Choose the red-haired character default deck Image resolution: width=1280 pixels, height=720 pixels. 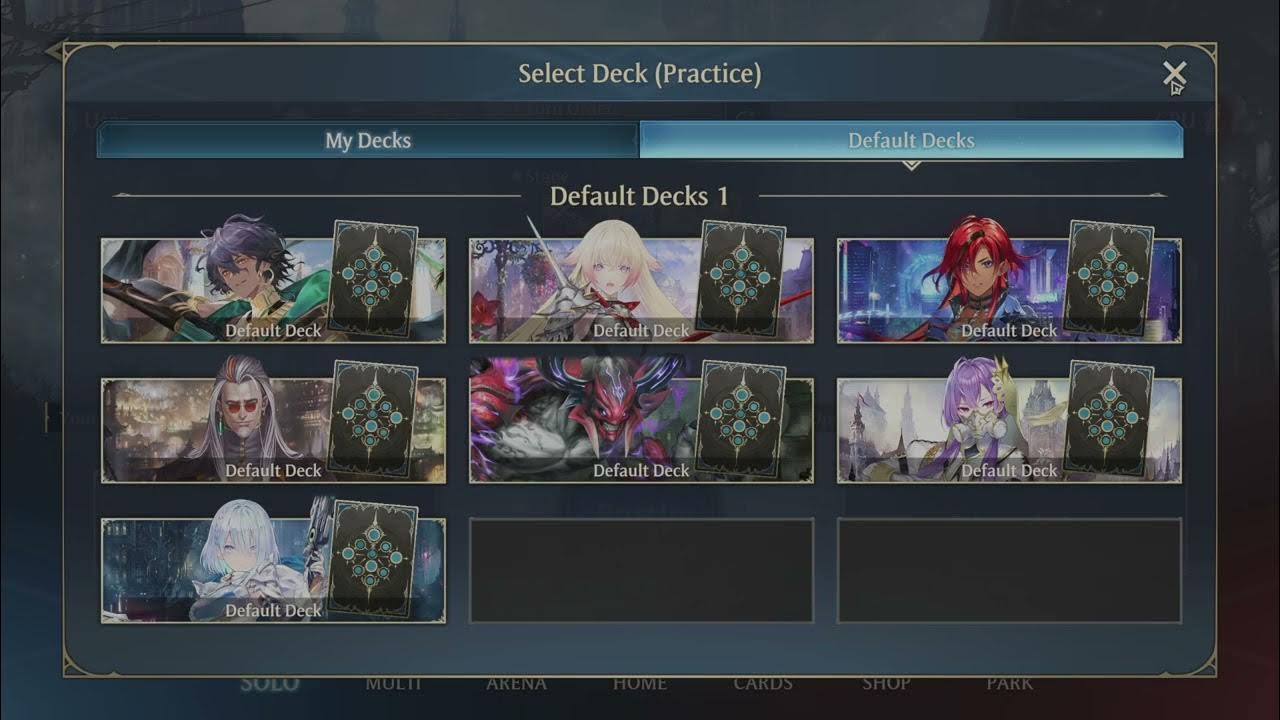pos(1009,290)
